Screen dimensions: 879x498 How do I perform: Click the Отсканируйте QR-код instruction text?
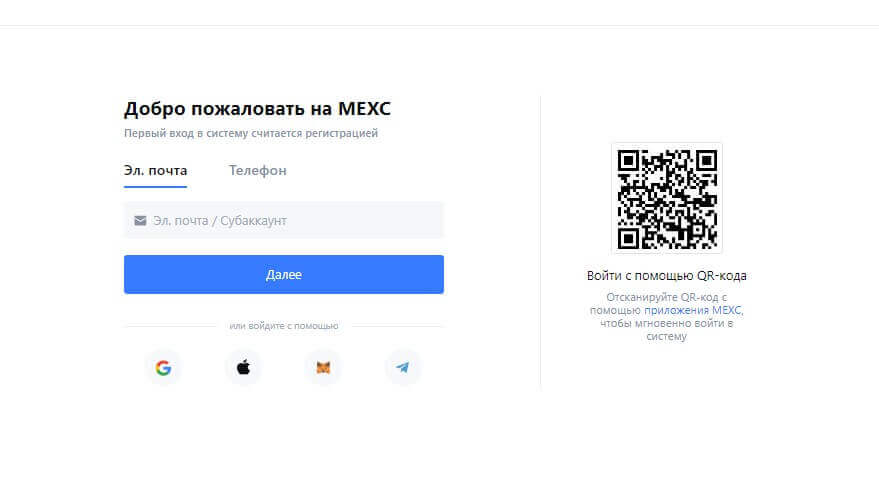tap(667, 297)
